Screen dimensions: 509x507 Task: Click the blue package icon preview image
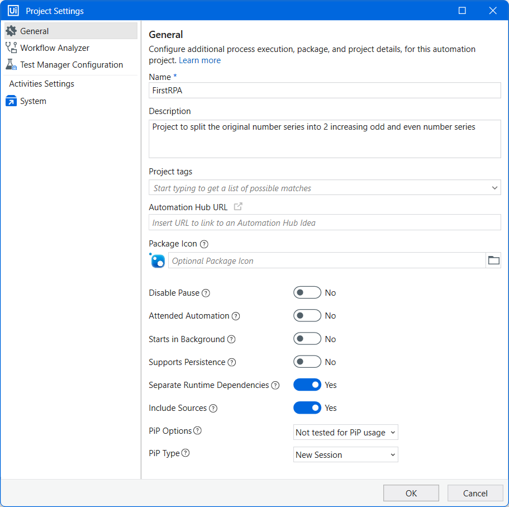(157, 261)
